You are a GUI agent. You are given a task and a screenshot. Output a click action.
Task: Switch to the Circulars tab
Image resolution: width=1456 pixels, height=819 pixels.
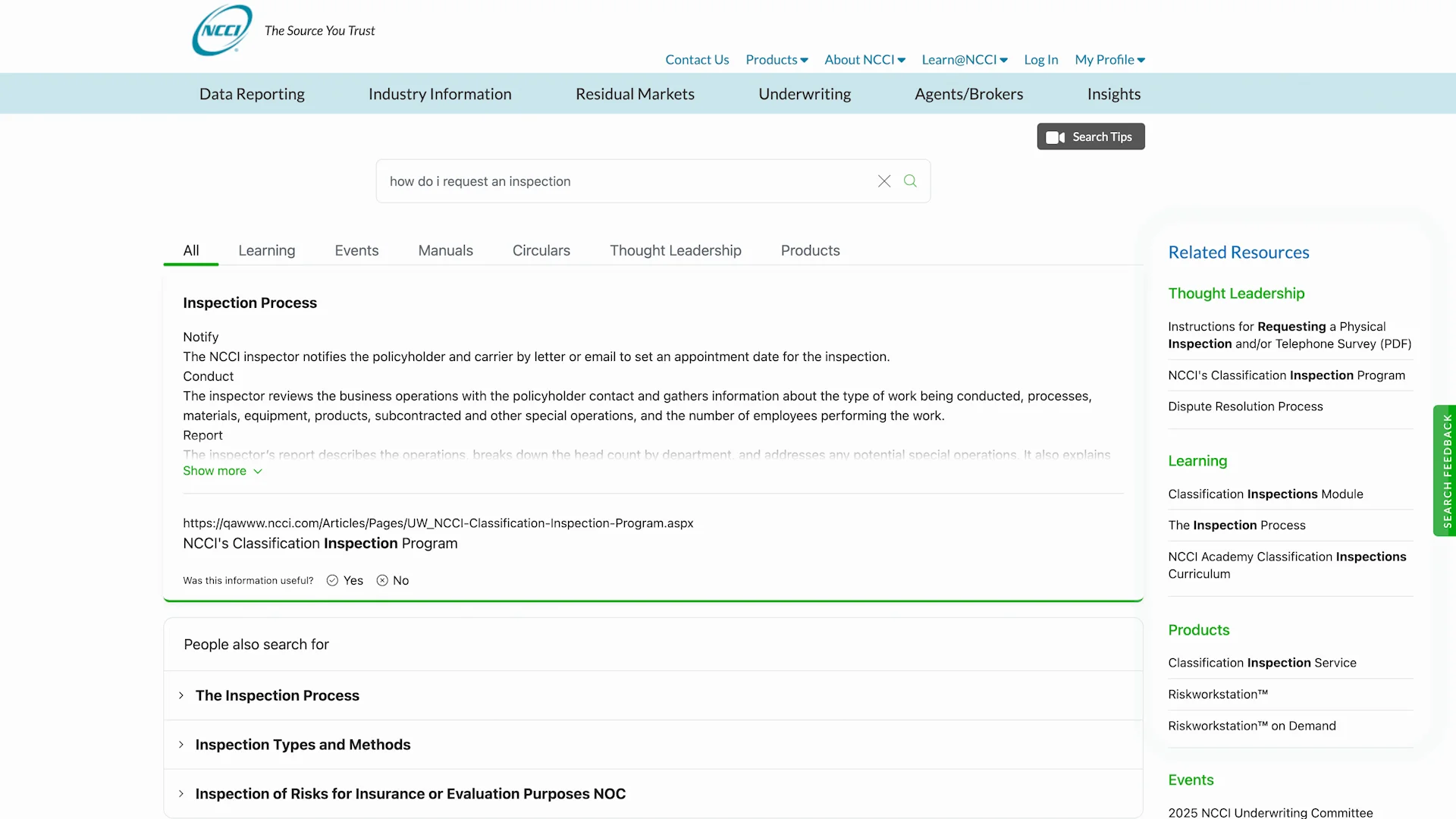click(541, 250)
